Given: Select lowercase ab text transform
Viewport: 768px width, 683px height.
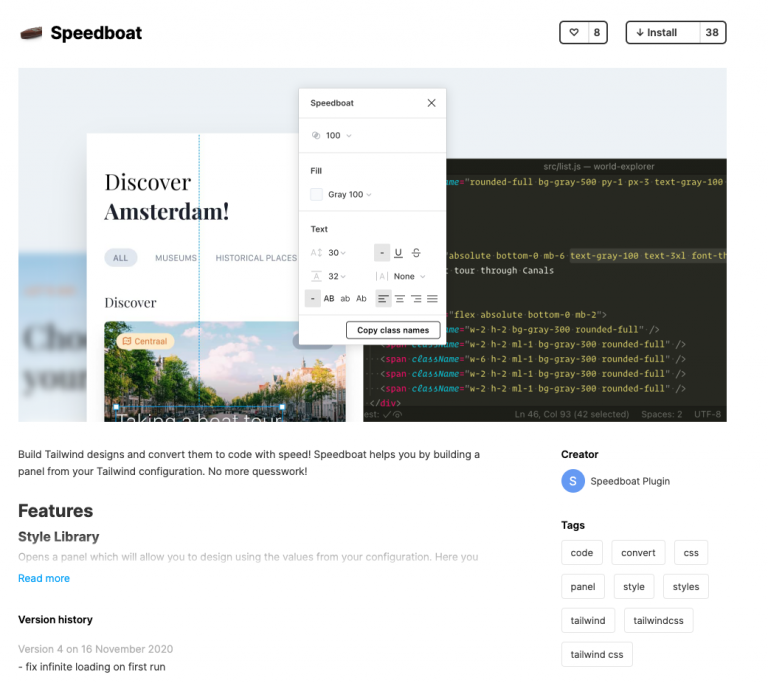Looking at the screenshot, I should point(345,298).
